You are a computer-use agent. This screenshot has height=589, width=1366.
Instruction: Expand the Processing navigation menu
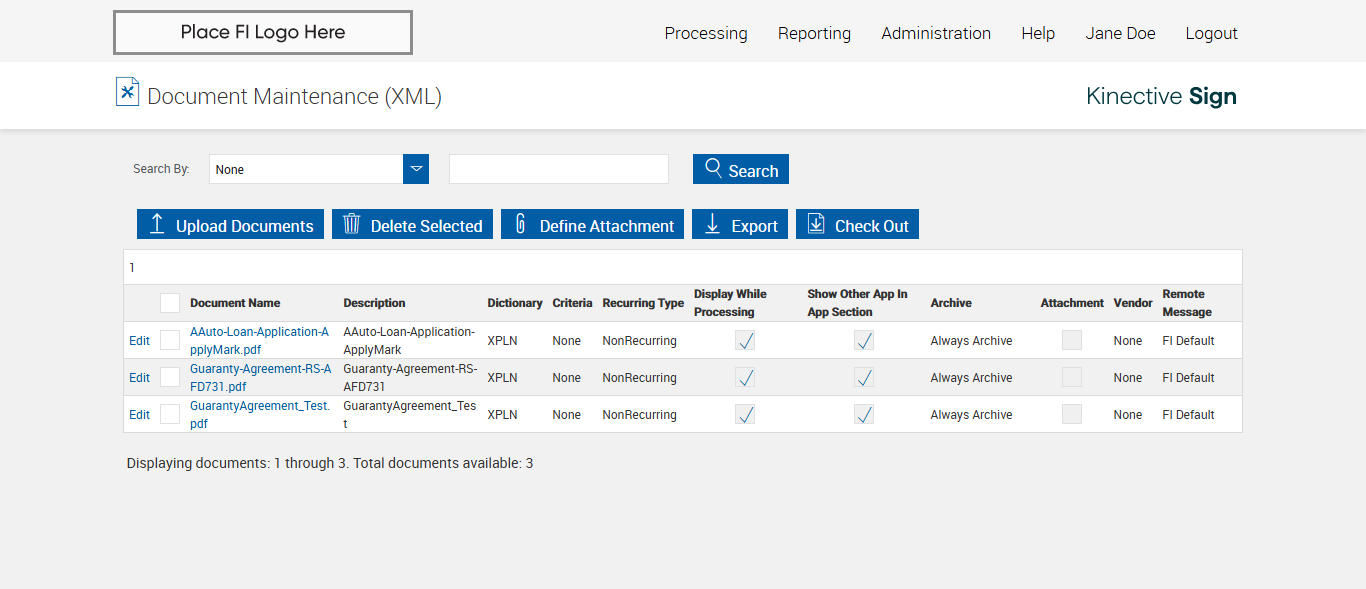[705, 33]
